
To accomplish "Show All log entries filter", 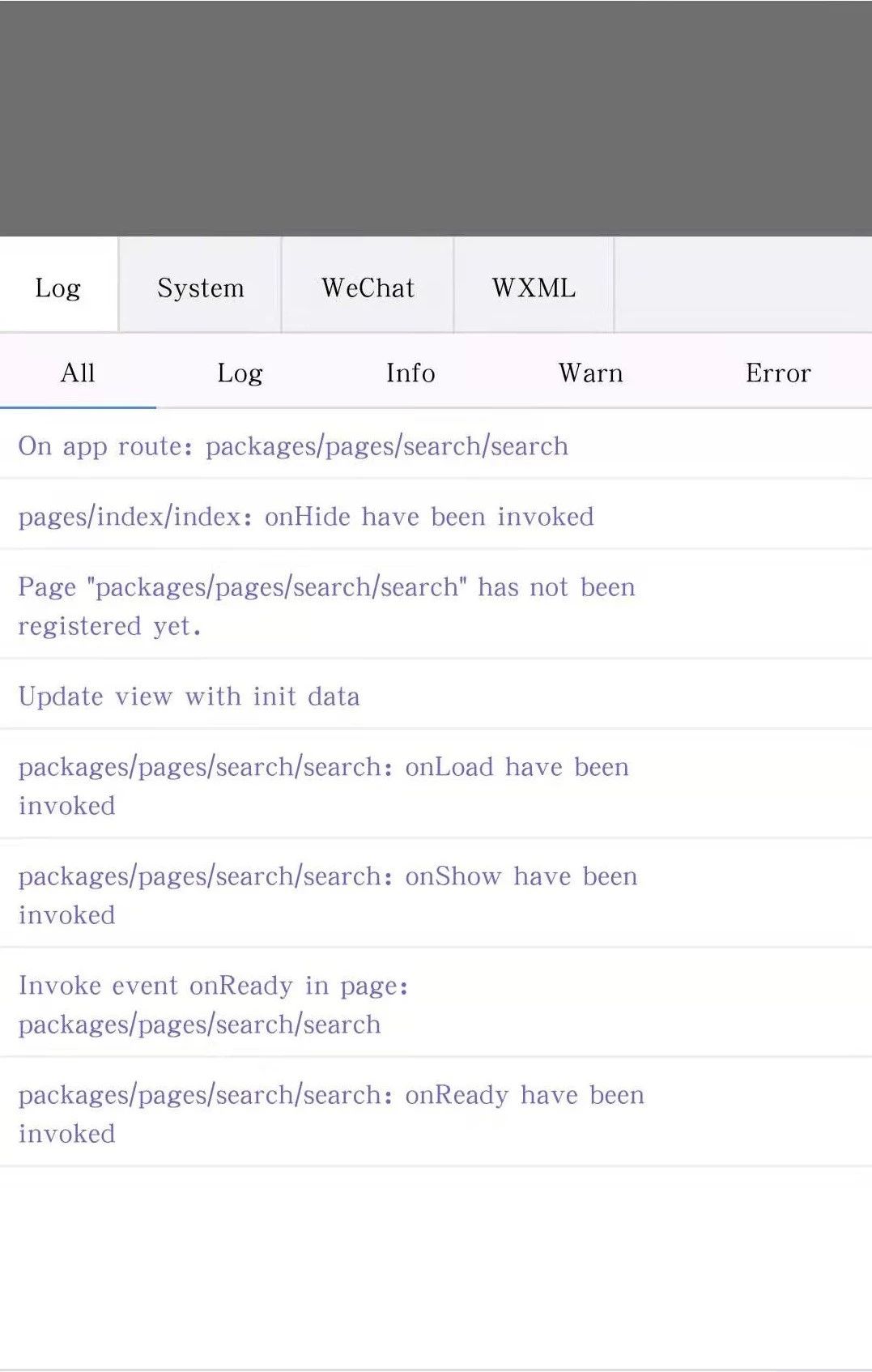I will (x=78, y=372).
